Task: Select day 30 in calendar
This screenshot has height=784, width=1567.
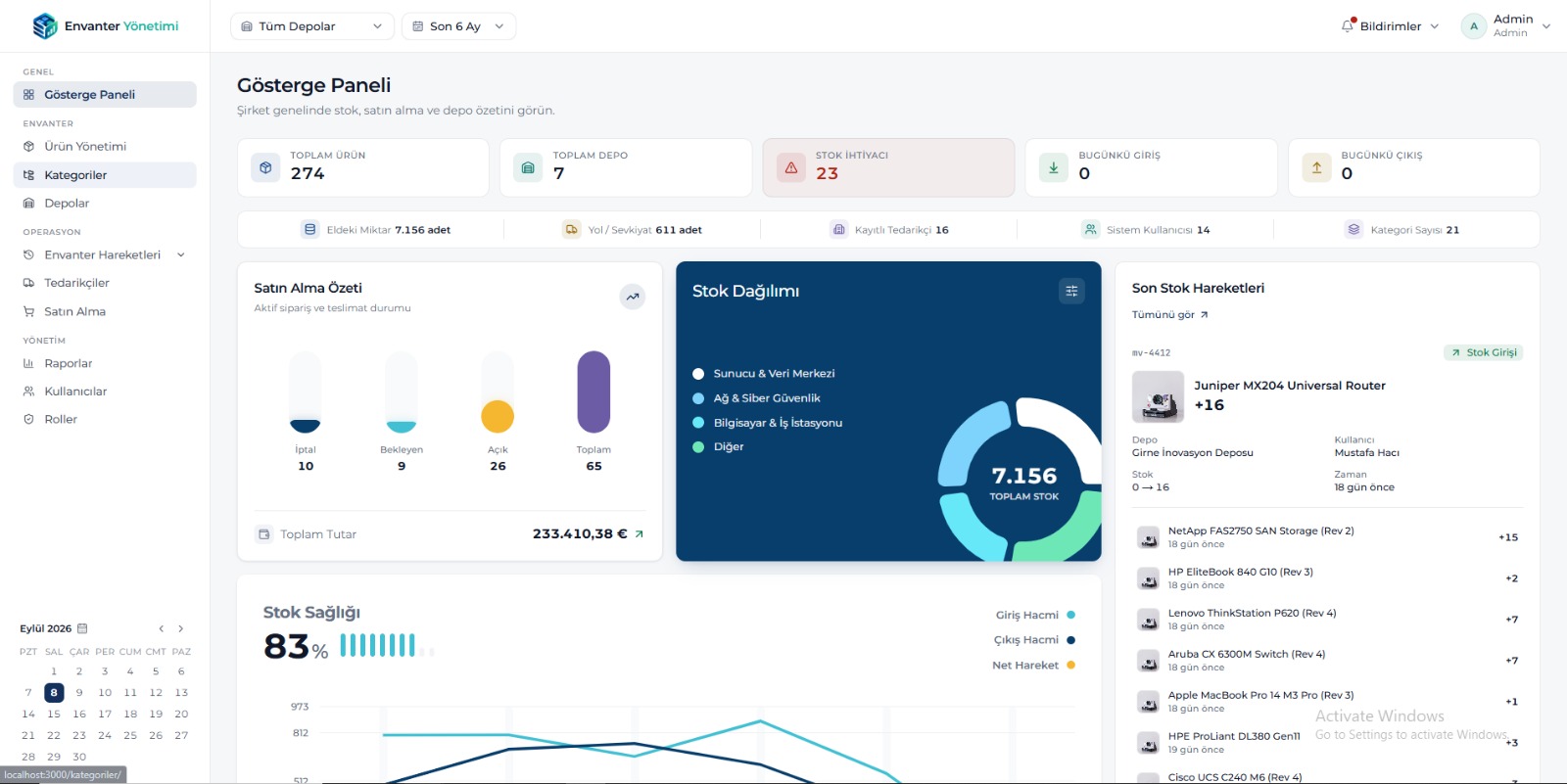Action: tap(79, 757)
